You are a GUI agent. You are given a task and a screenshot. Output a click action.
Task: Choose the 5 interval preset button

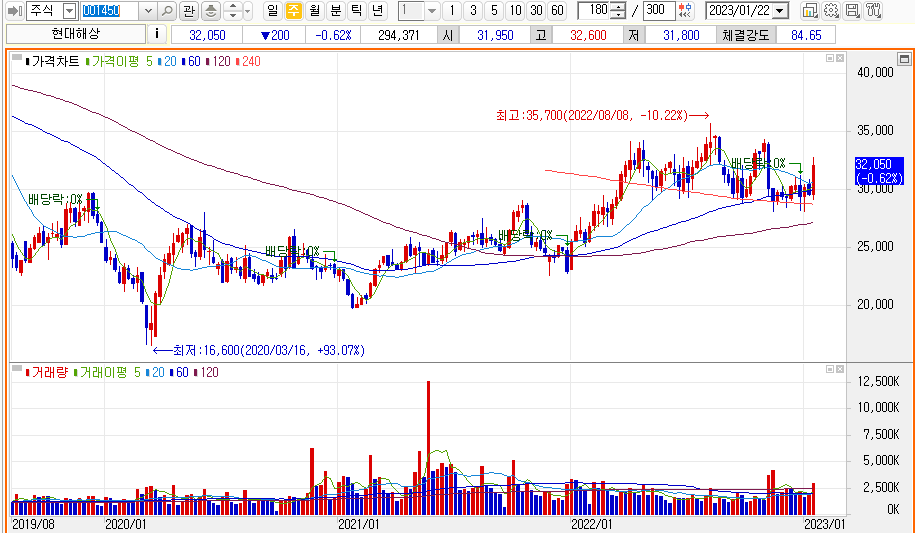494,11
